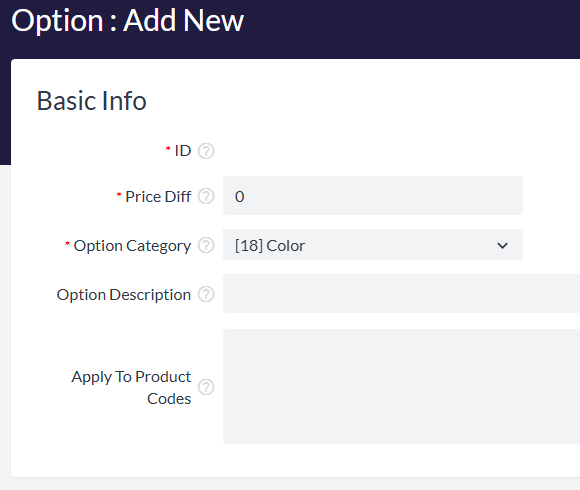This screenshot has height=490, width=580.
Task: Open help icon beside ID label
Action: tap(206, 151)
